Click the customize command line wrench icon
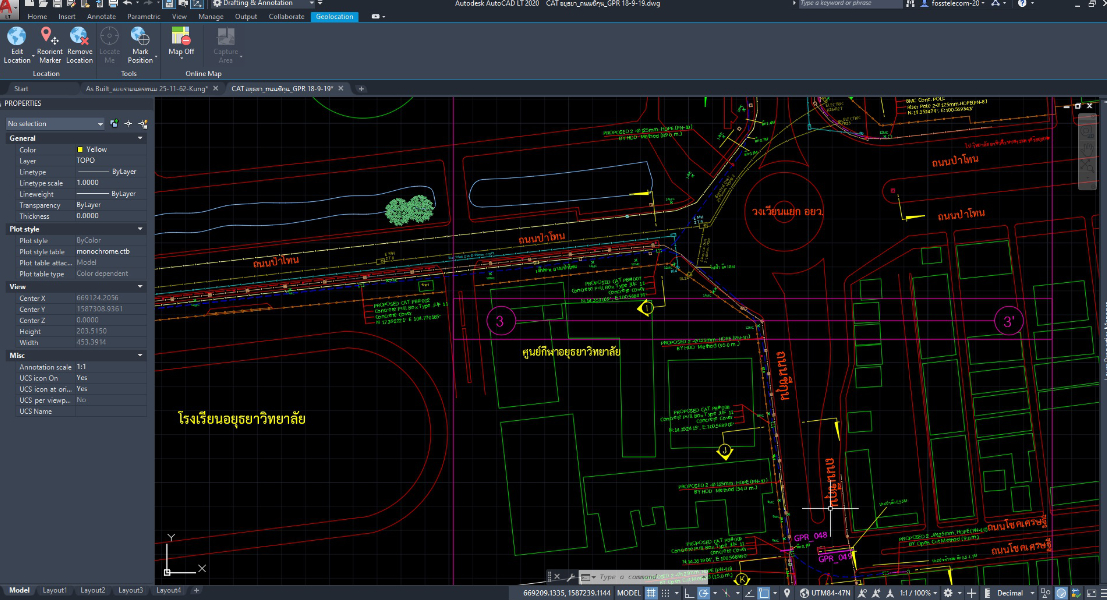This screenshot has width=1107, height=600. point(570,577)
